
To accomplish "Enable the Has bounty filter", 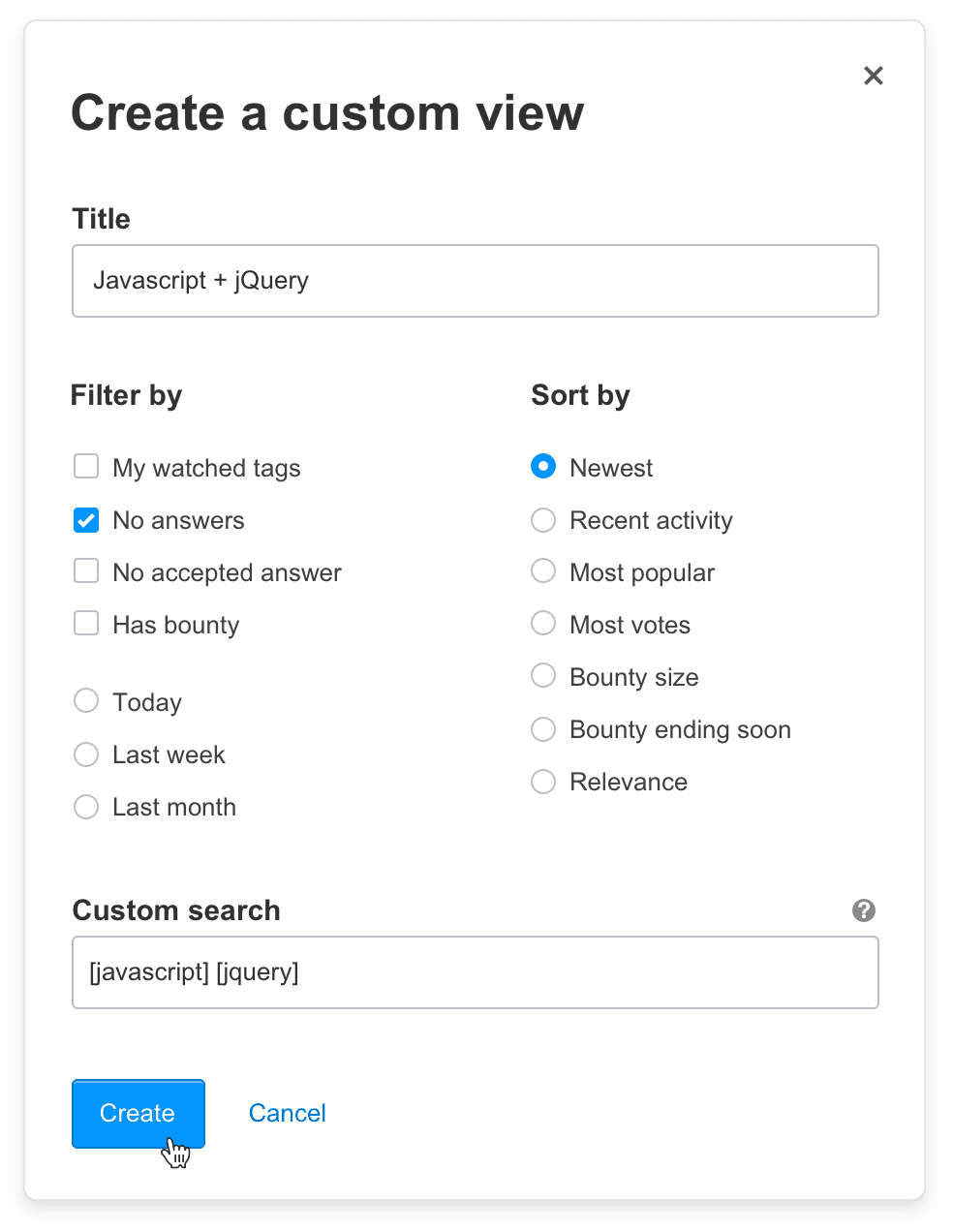I will pyautogui.click(x=86, y=623).
